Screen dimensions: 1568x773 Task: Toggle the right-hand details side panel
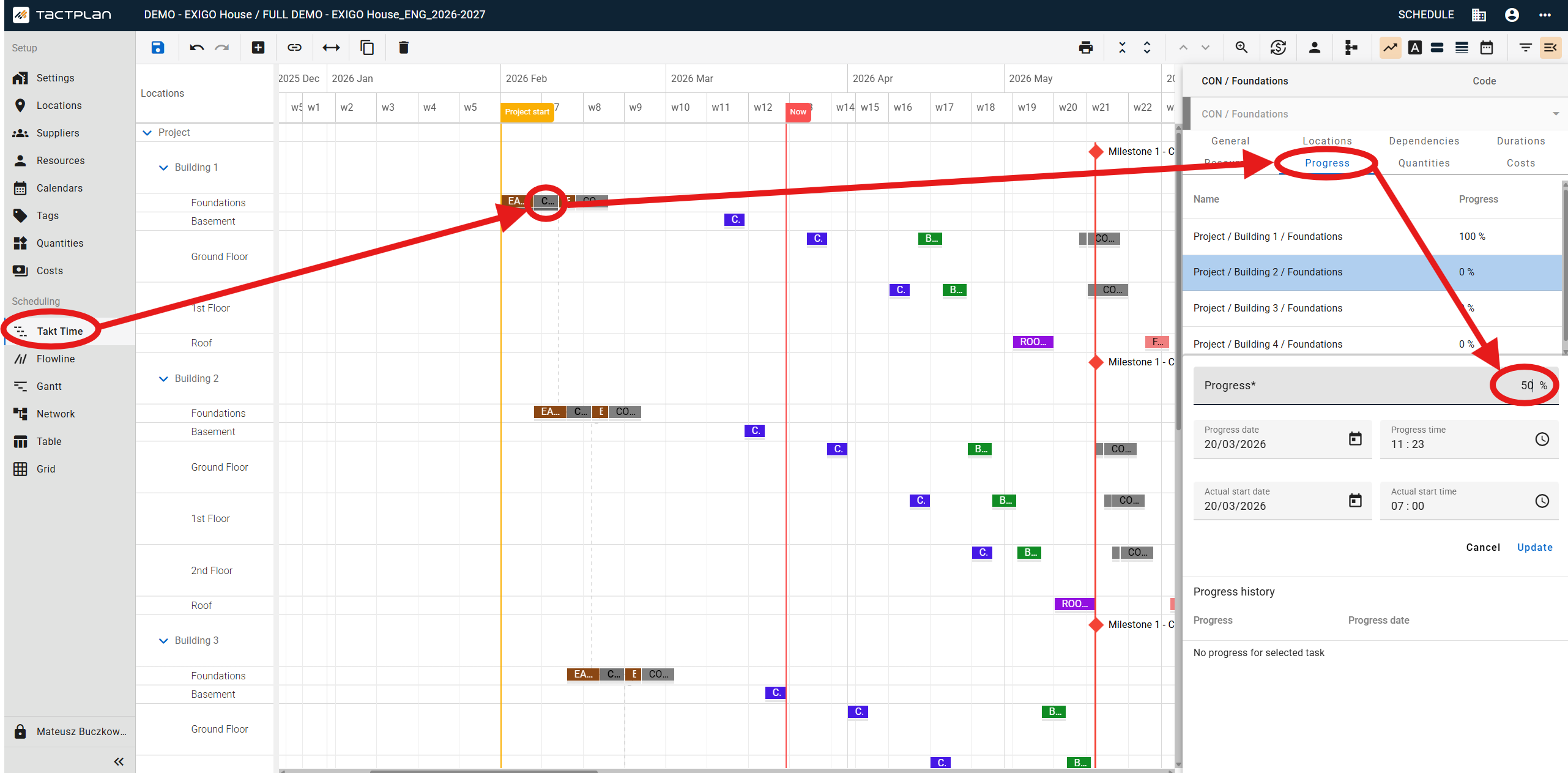click(x=1550, y=48)
